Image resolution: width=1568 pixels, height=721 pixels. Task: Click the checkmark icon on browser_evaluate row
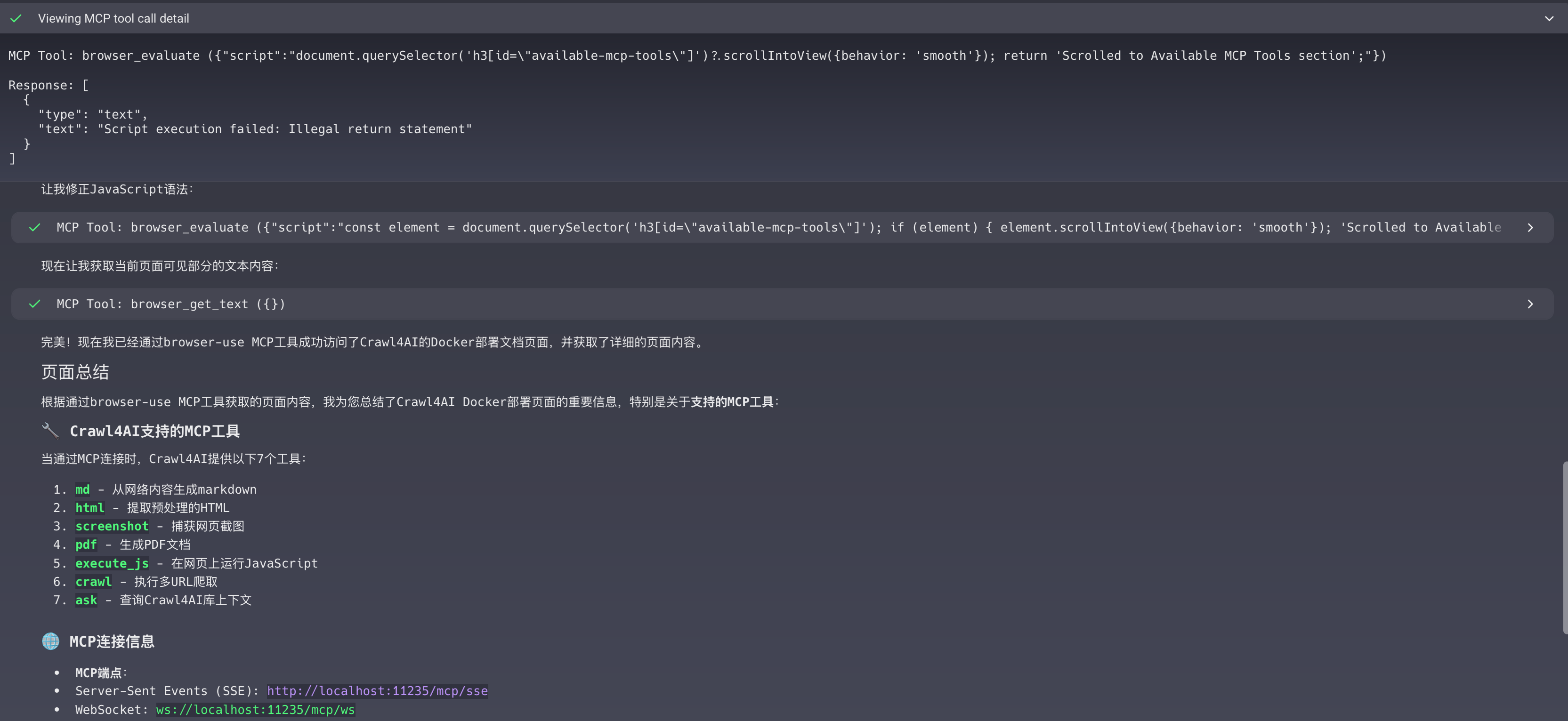coord(35,228)
